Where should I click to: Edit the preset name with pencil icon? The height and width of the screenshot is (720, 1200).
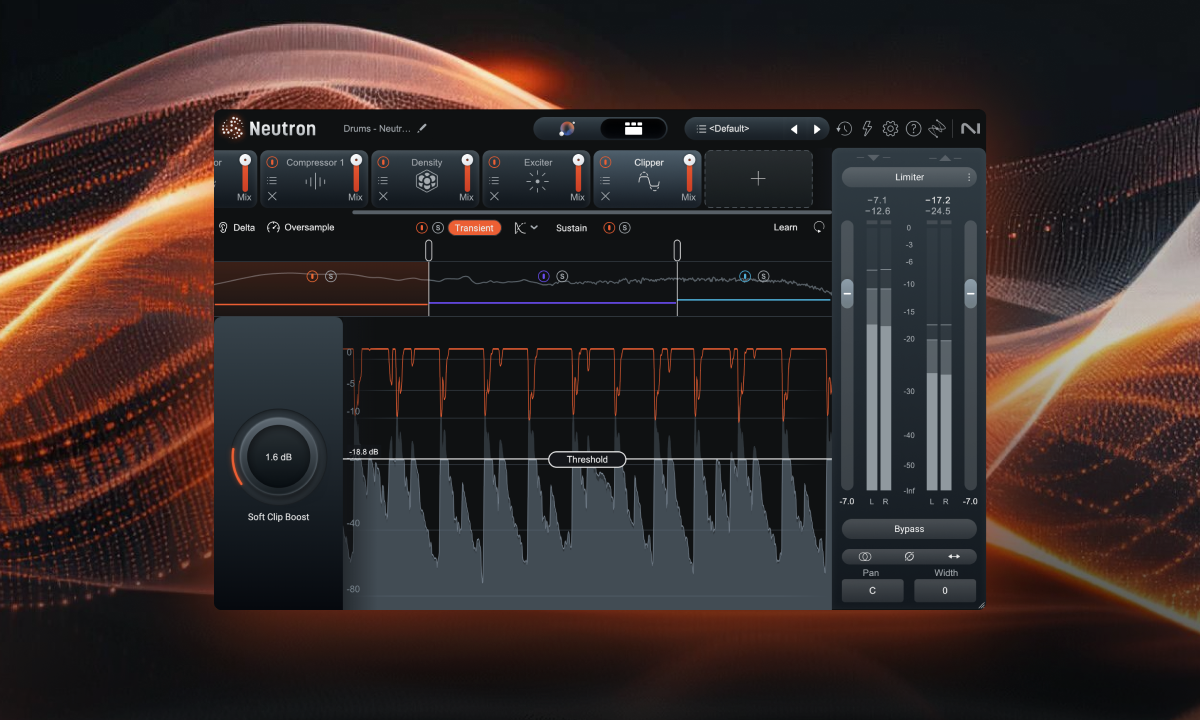(422, 128)
